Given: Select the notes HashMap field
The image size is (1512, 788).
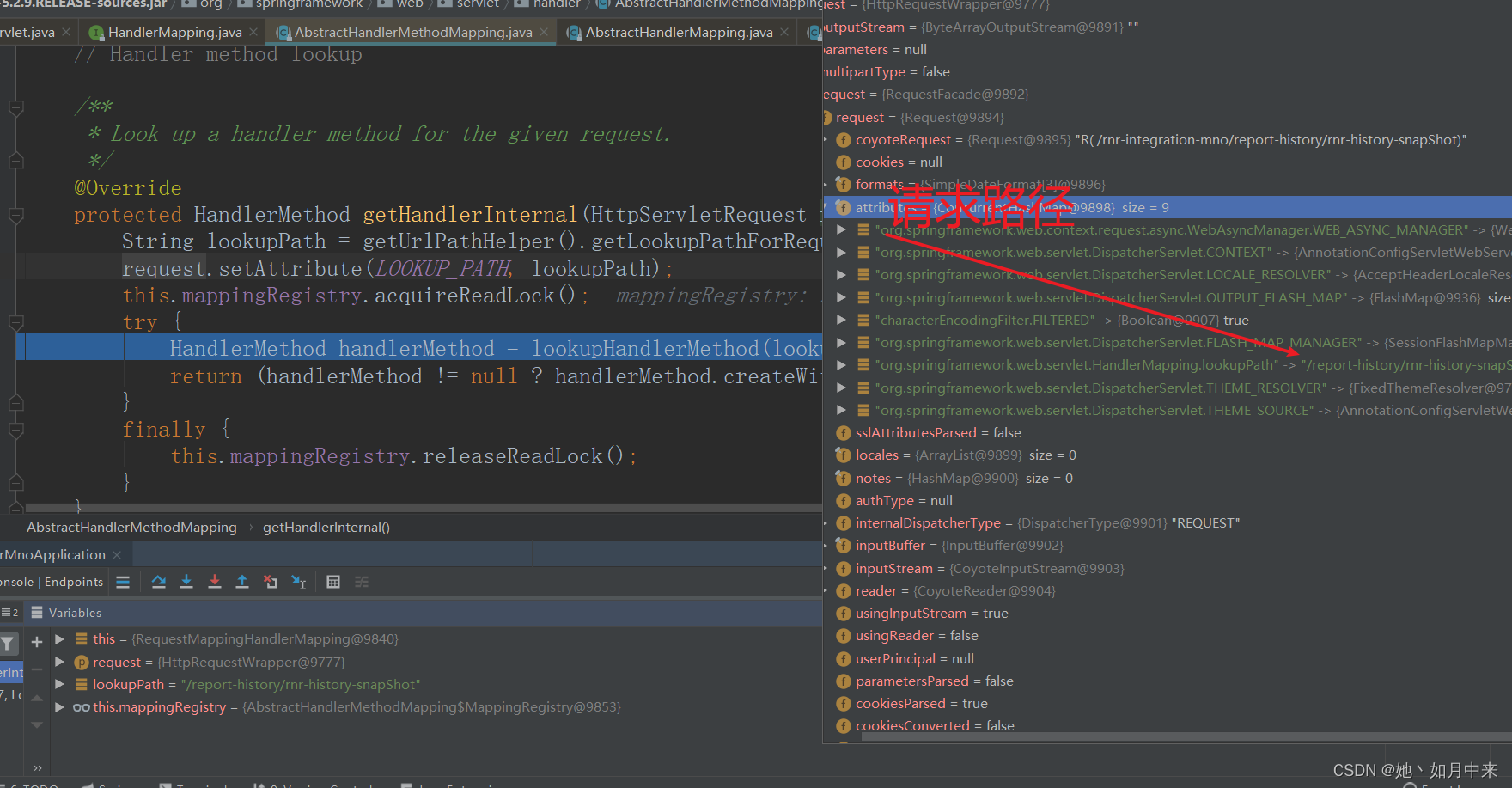Looking at the screenshot, I should click(x=964, y=478).
